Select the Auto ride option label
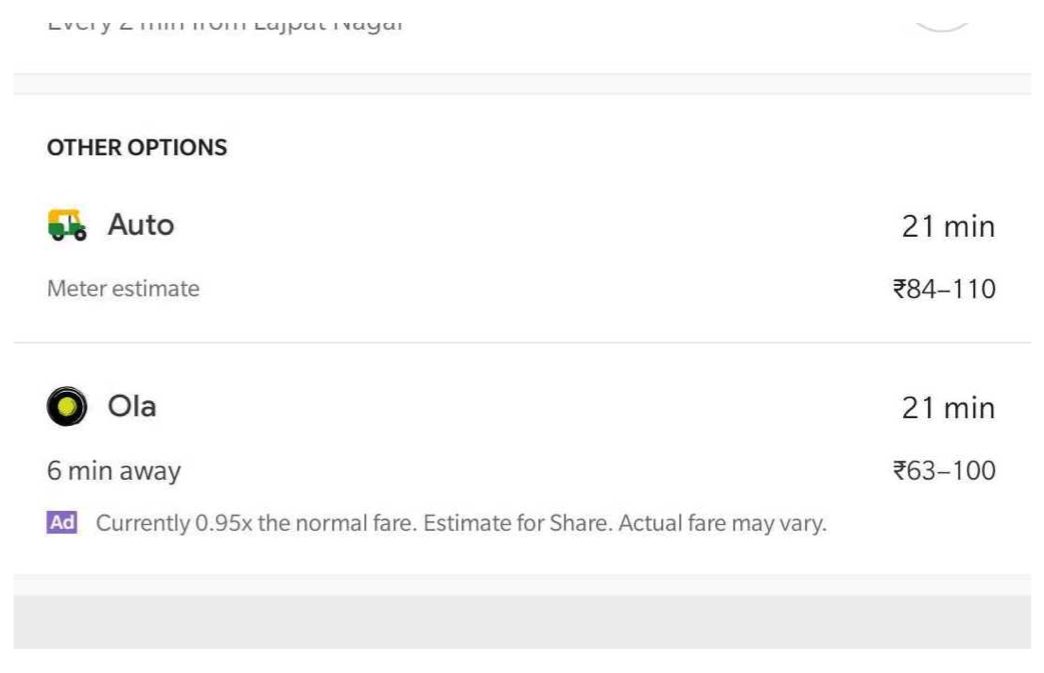This screenshot has width=1044, height=673. (x=141, y=225)
